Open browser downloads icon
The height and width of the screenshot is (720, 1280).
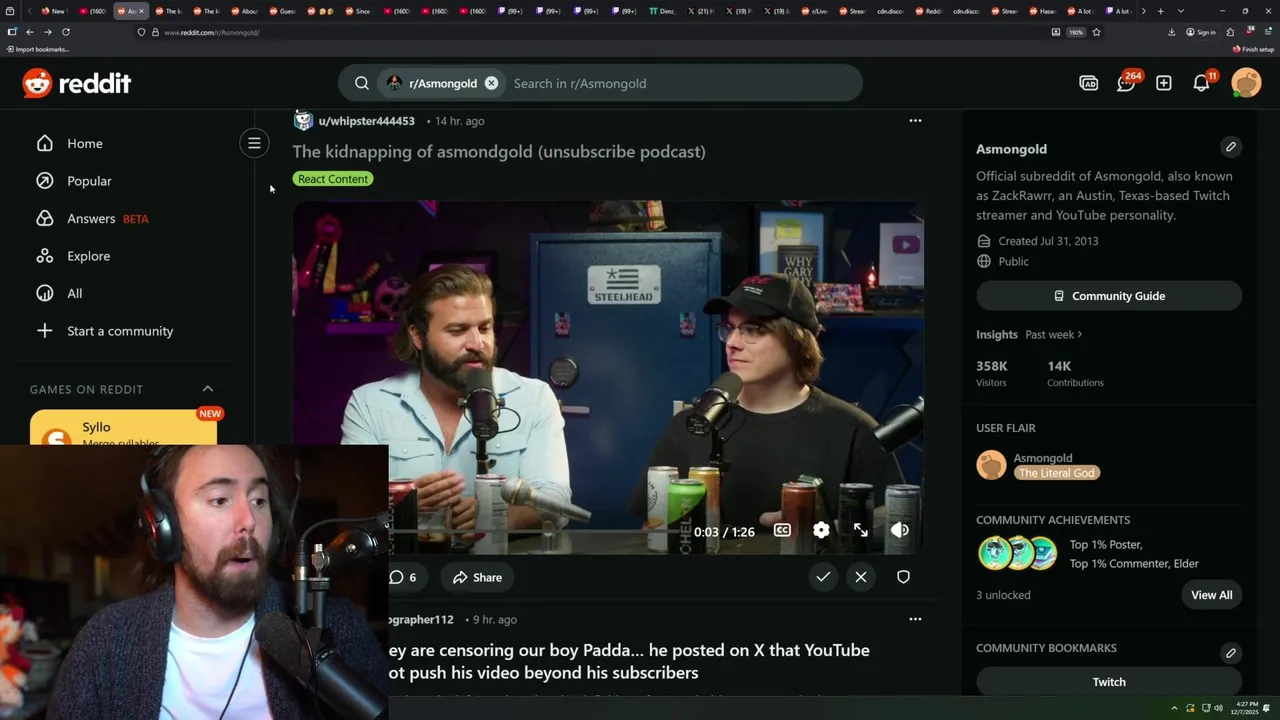[1172, 32]
